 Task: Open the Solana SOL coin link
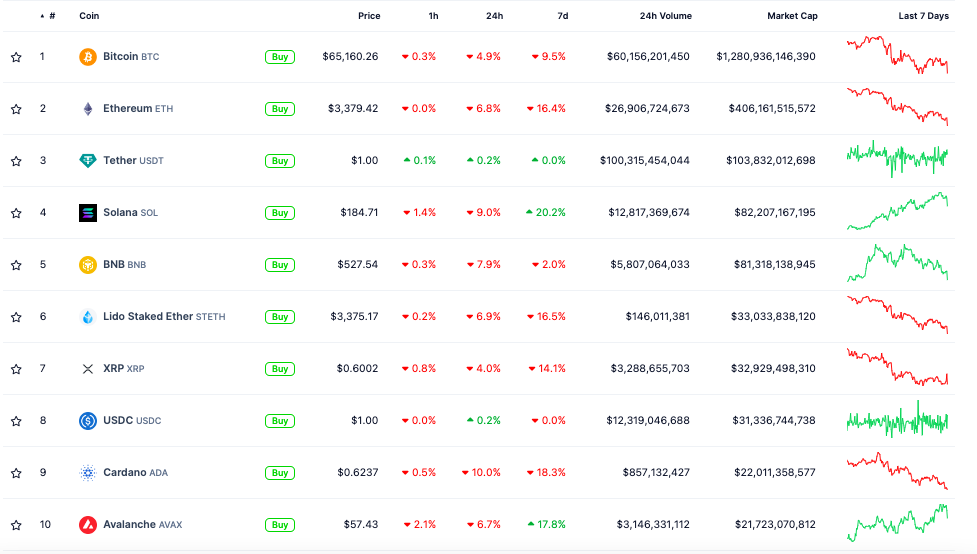130,213
